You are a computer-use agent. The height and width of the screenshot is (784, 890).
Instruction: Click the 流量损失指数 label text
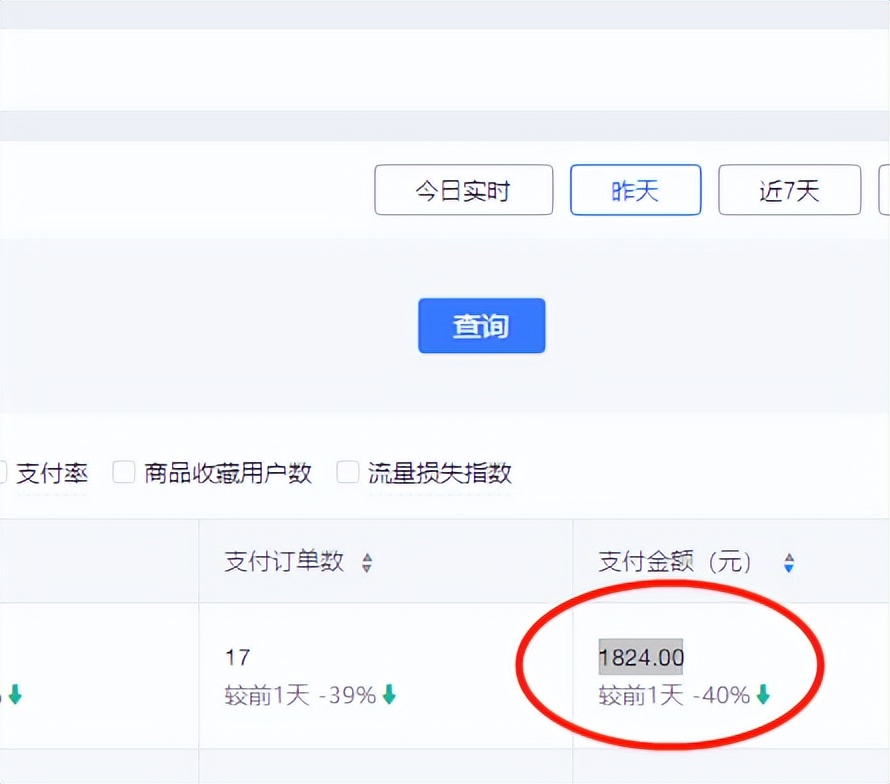[443, 473]
